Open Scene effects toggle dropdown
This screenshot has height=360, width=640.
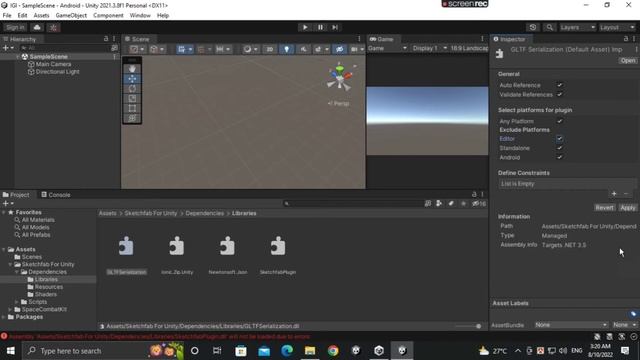(x=321, y=49)
